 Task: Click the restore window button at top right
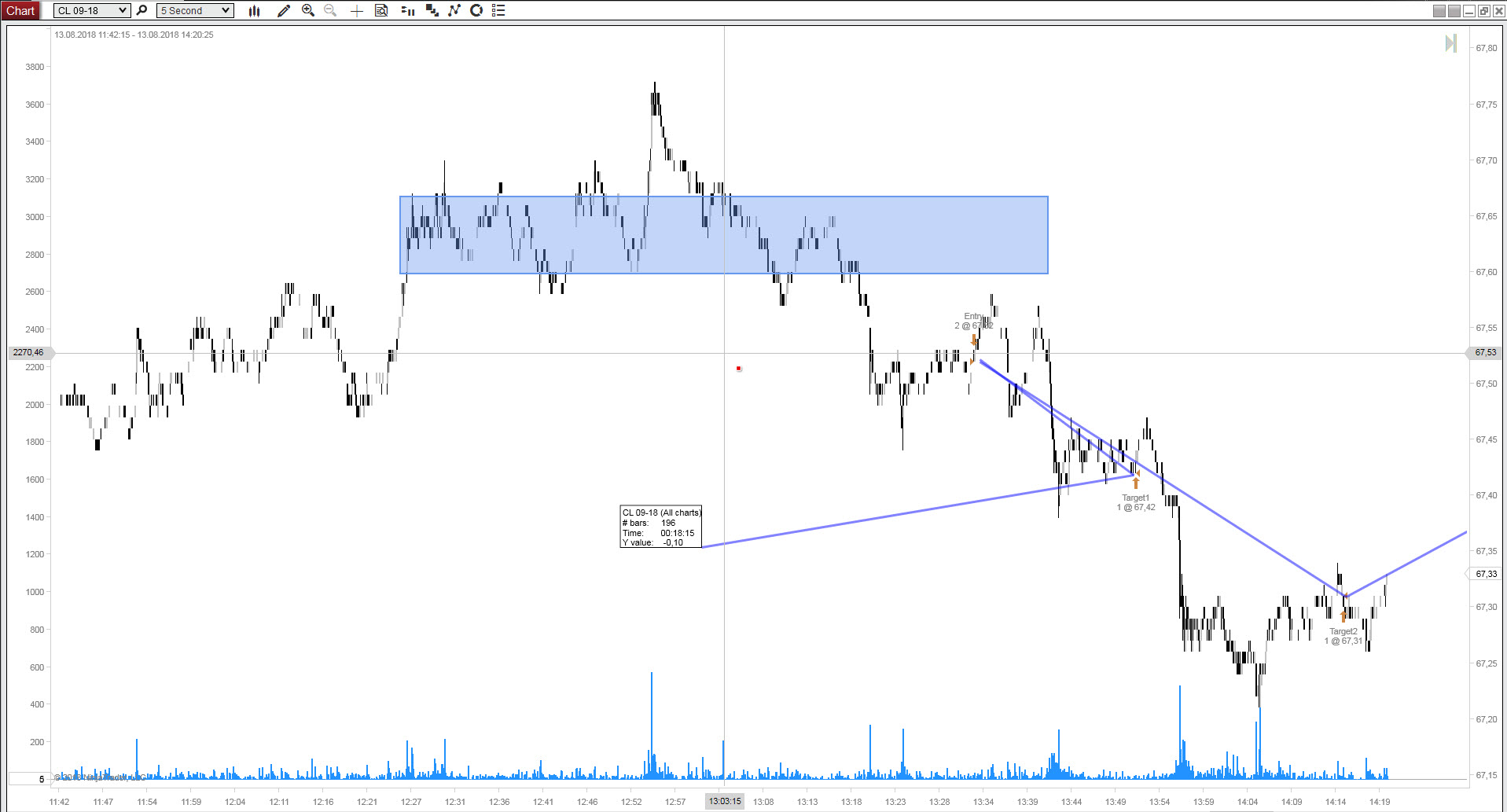click(1483, 10)
